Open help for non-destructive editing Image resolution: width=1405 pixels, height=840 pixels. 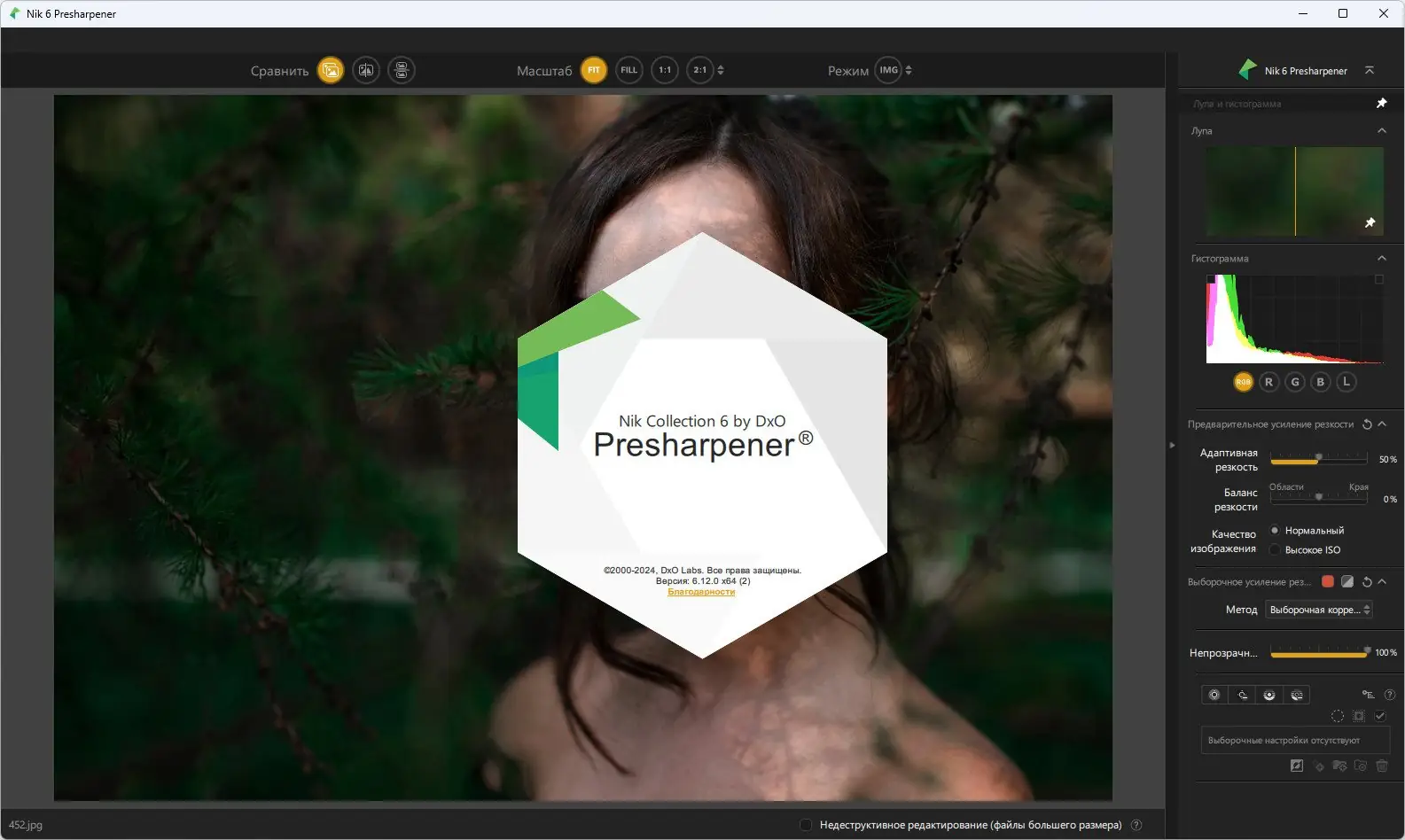(1136, 825)
